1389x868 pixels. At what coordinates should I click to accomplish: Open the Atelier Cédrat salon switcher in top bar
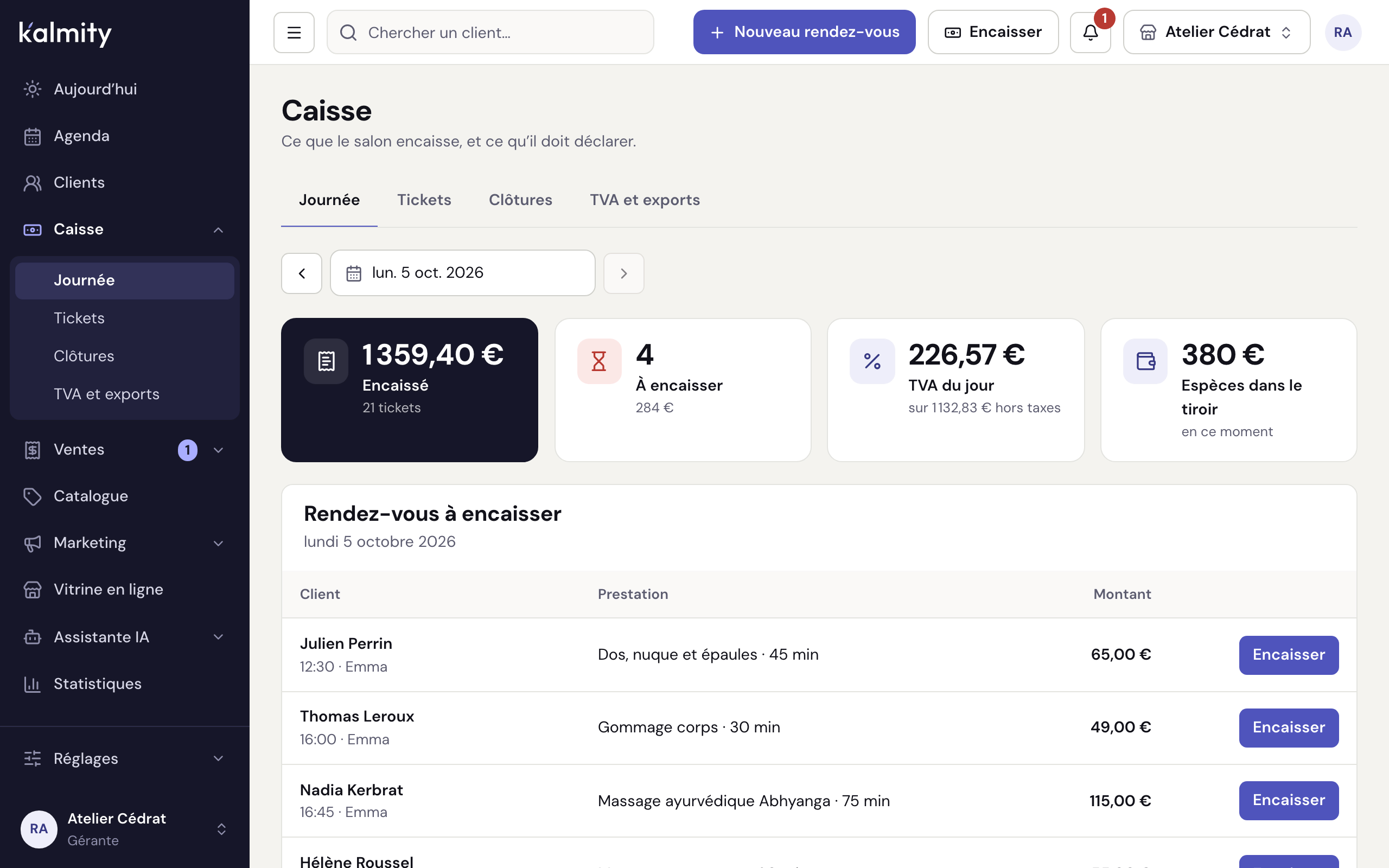[x=1216, y=32]
